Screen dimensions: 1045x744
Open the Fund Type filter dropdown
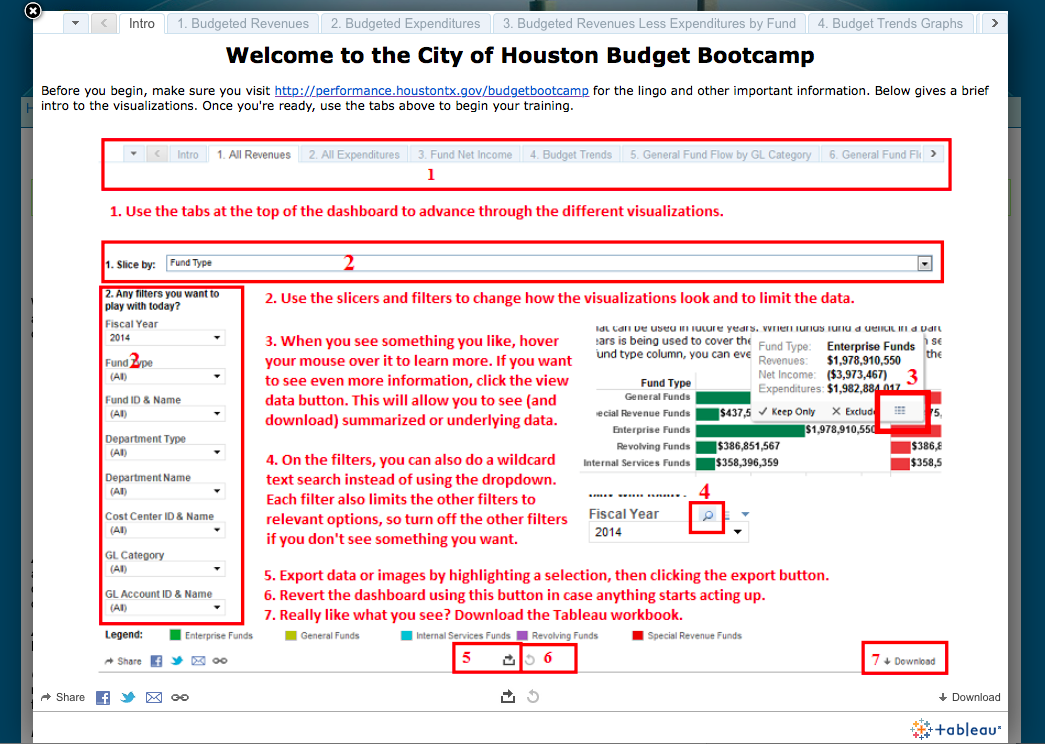click(165, 377)
